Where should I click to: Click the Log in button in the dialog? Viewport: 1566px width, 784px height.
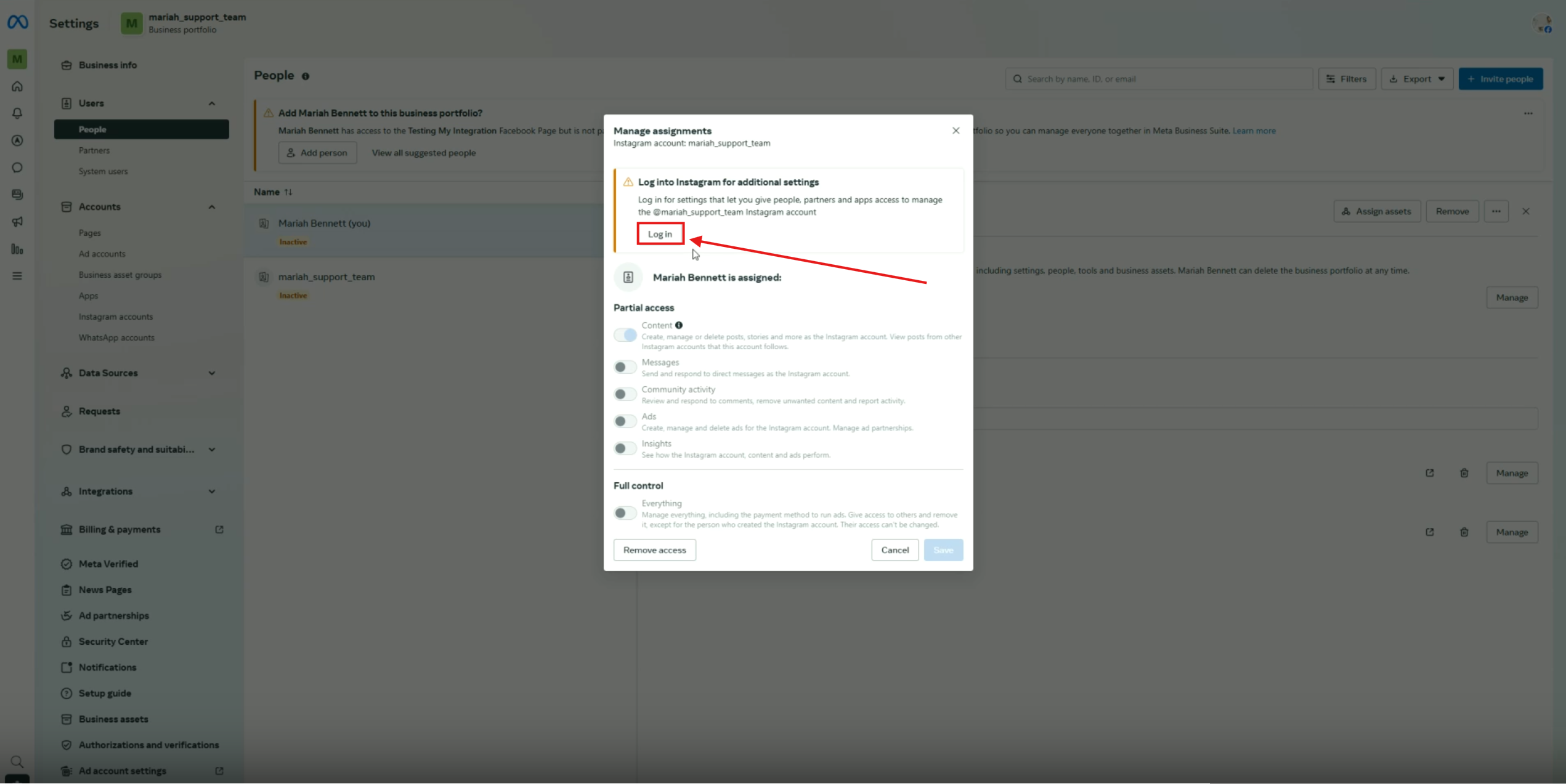(x=660, y=234)
